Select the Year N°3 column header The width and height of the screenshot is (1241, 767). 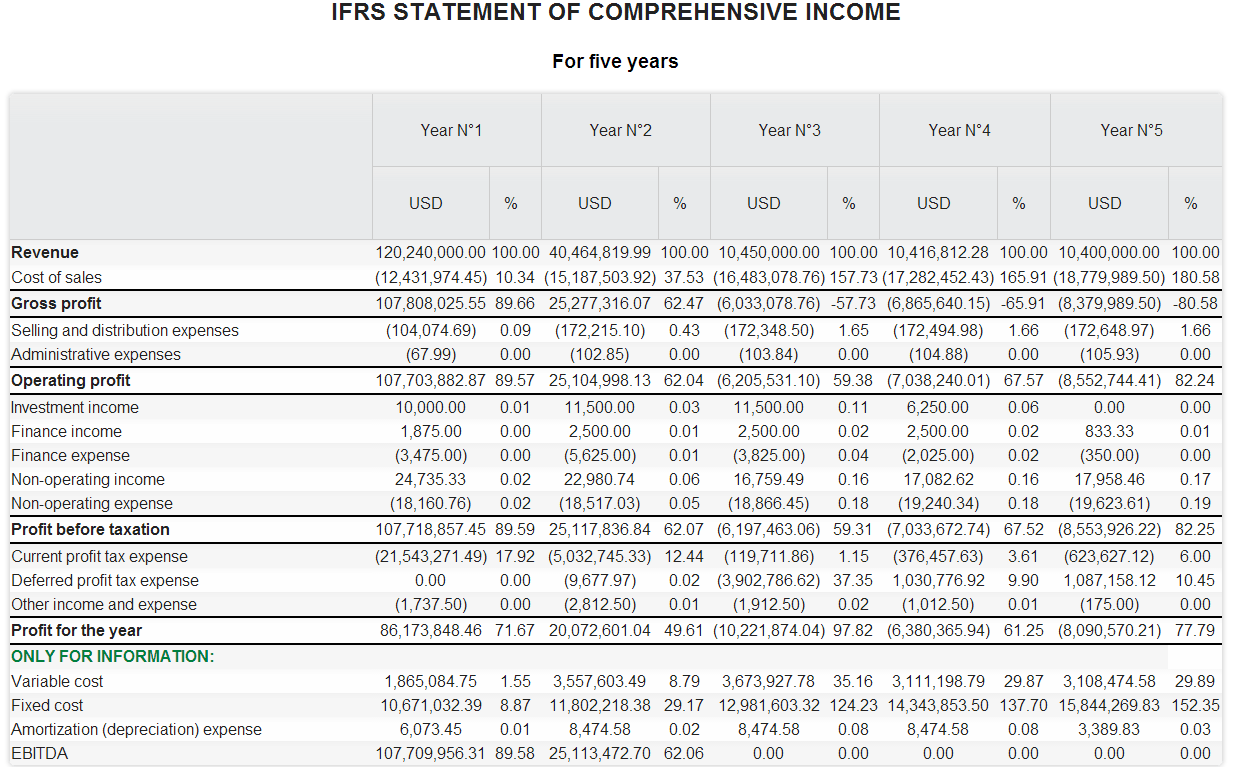790,130
